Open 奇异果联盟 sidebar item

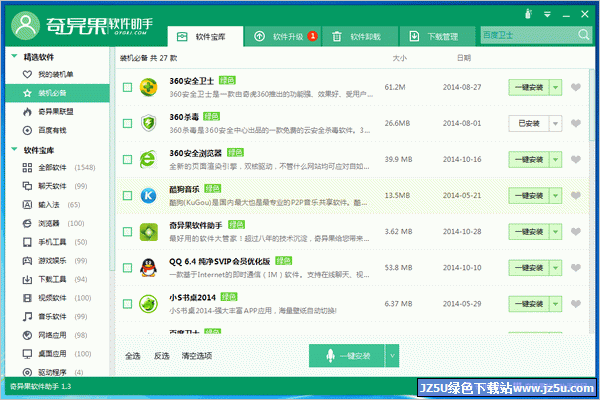pyautogui.click(x=57, y=112)
